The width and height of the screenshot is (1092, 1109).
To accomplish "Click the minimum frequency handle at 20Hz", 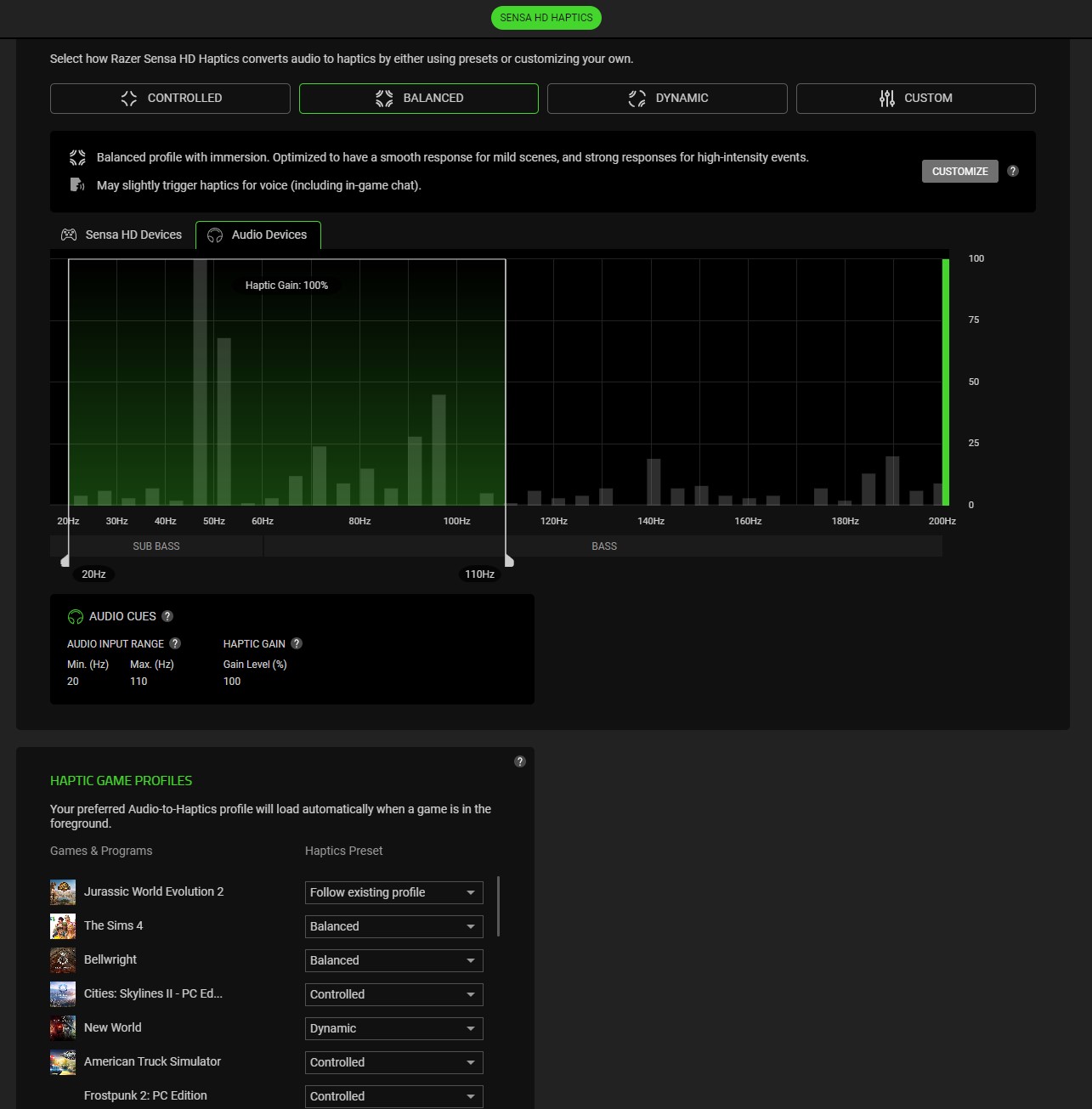I will 65,561.
